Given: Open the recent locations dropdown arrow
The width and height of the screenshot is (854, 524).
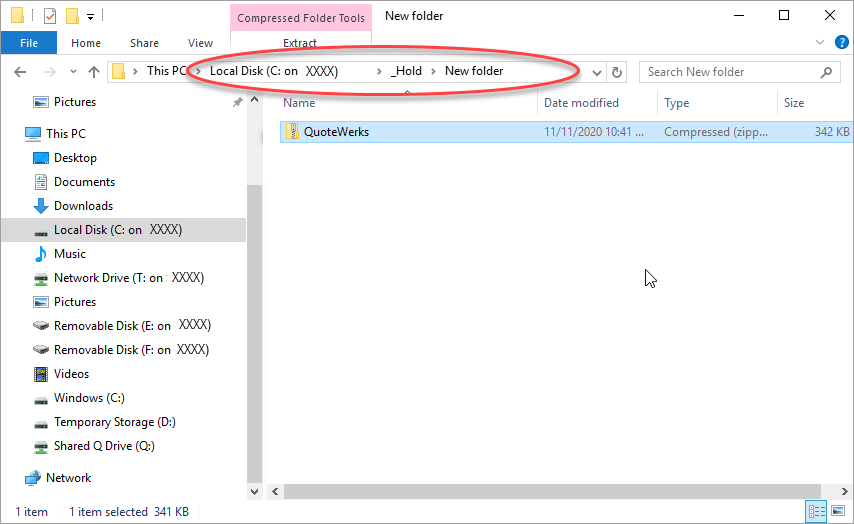Looking at the screenshot, I should point(74,71).
